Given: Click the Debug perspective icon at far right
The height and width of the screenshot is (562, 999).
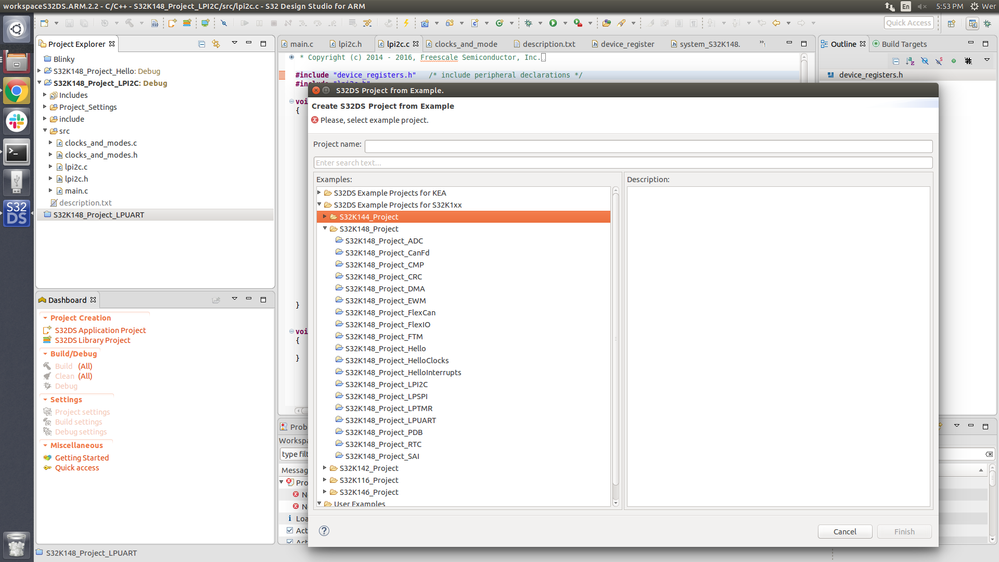Looking at the screenshot, I should click(x=988, y=23).
